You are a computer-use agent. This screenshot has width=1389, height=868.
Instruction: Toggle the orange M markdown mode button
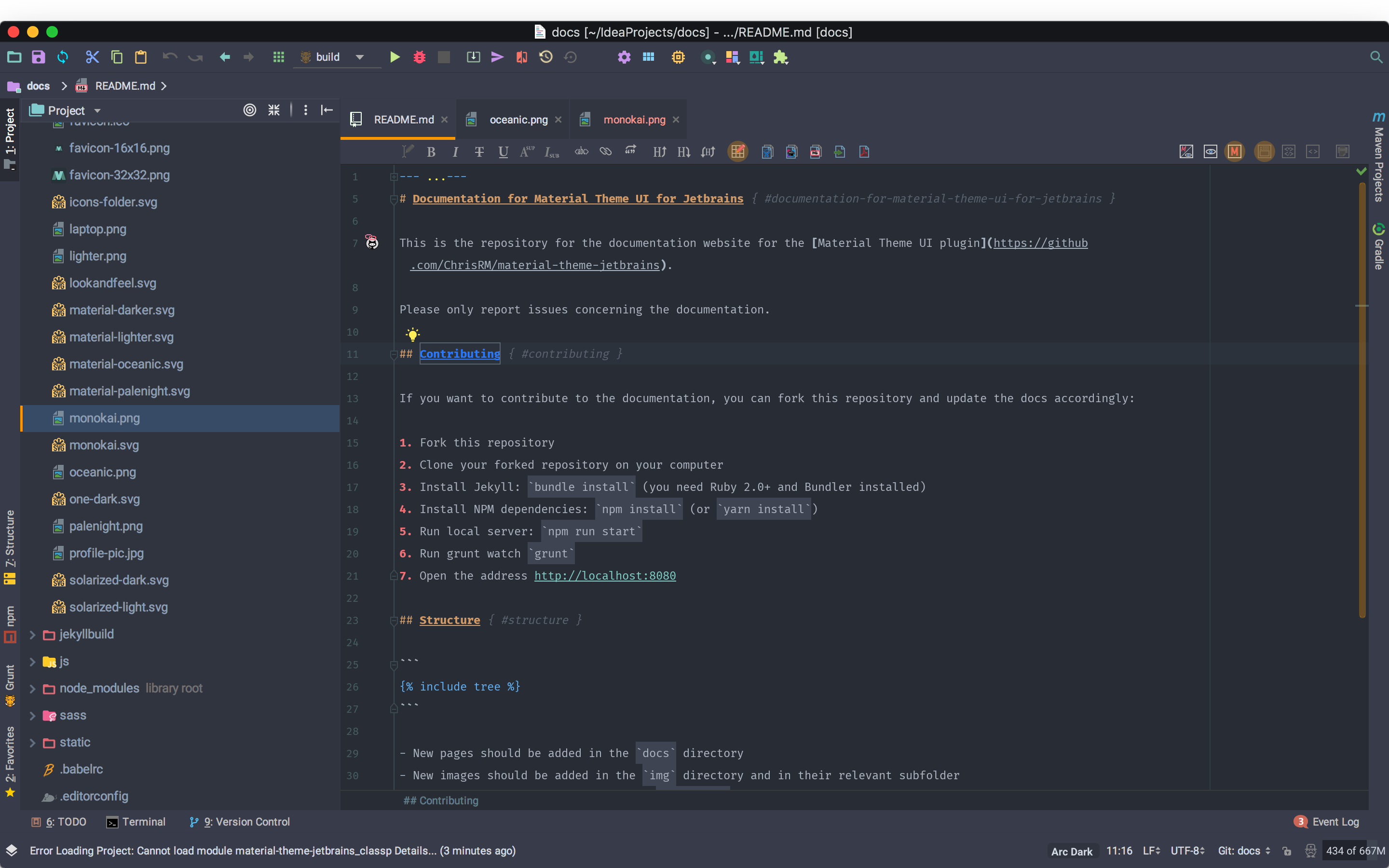pyautogui.click(x=1235, y=152)
